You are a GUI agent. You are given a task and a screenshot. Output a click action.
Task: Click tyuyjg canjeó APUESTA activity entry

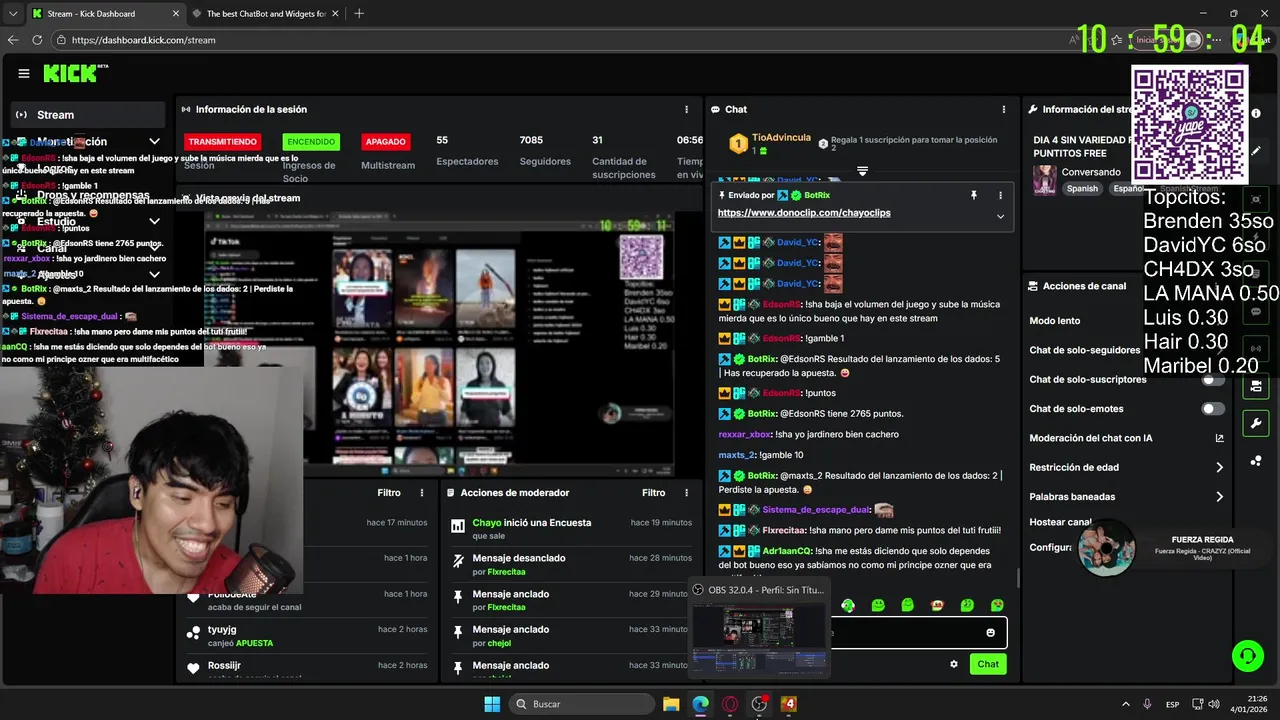point(306,636)
